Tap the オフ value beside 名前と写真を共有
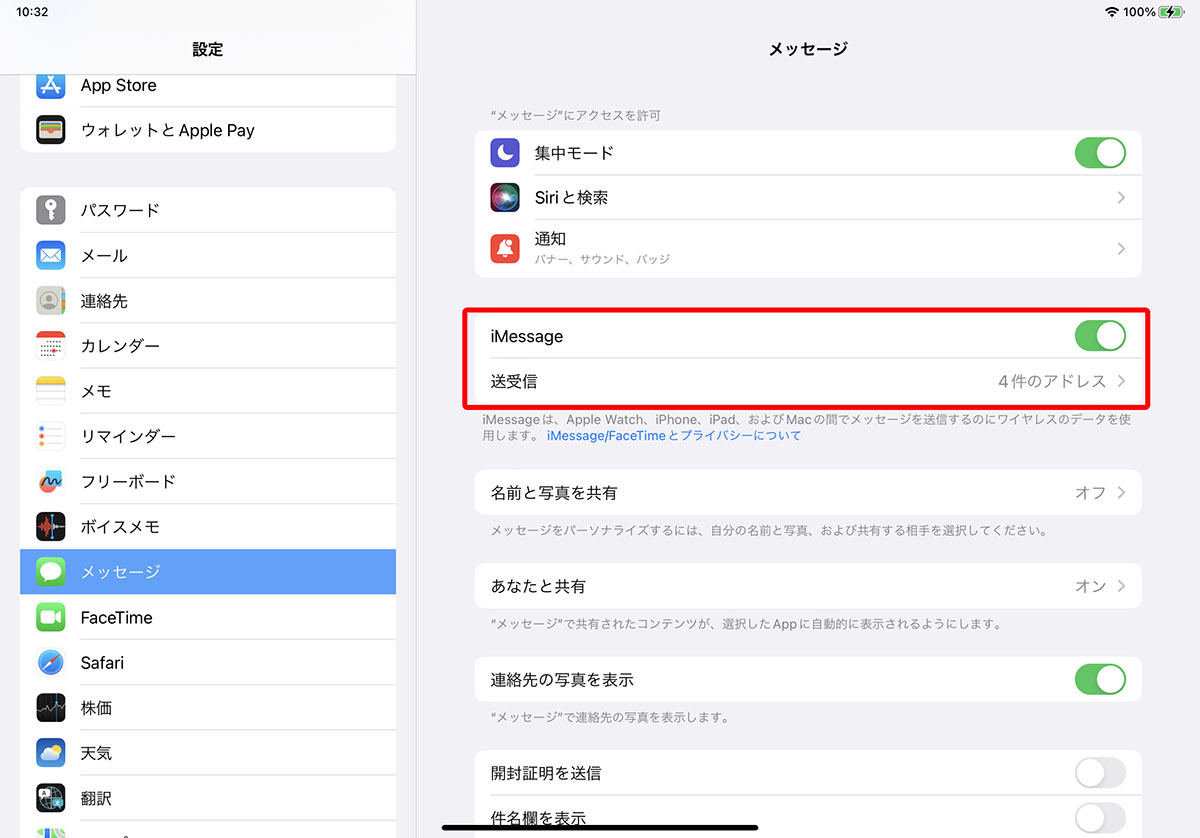This screenshot has height=838, width=1200. click(1090, 493)
